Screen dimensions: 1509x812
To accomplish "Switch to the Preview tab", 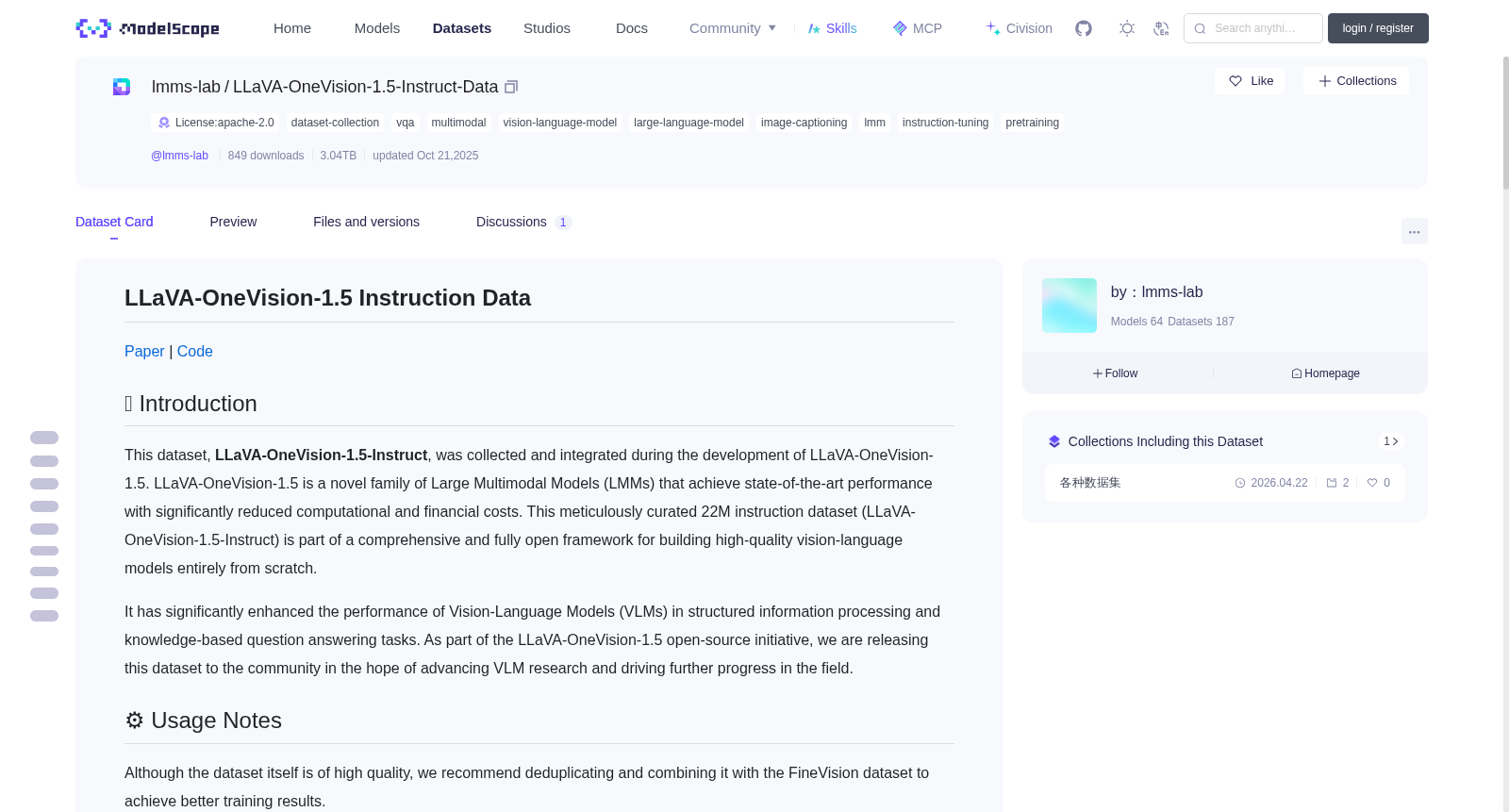I will click(x=233, y=222).
